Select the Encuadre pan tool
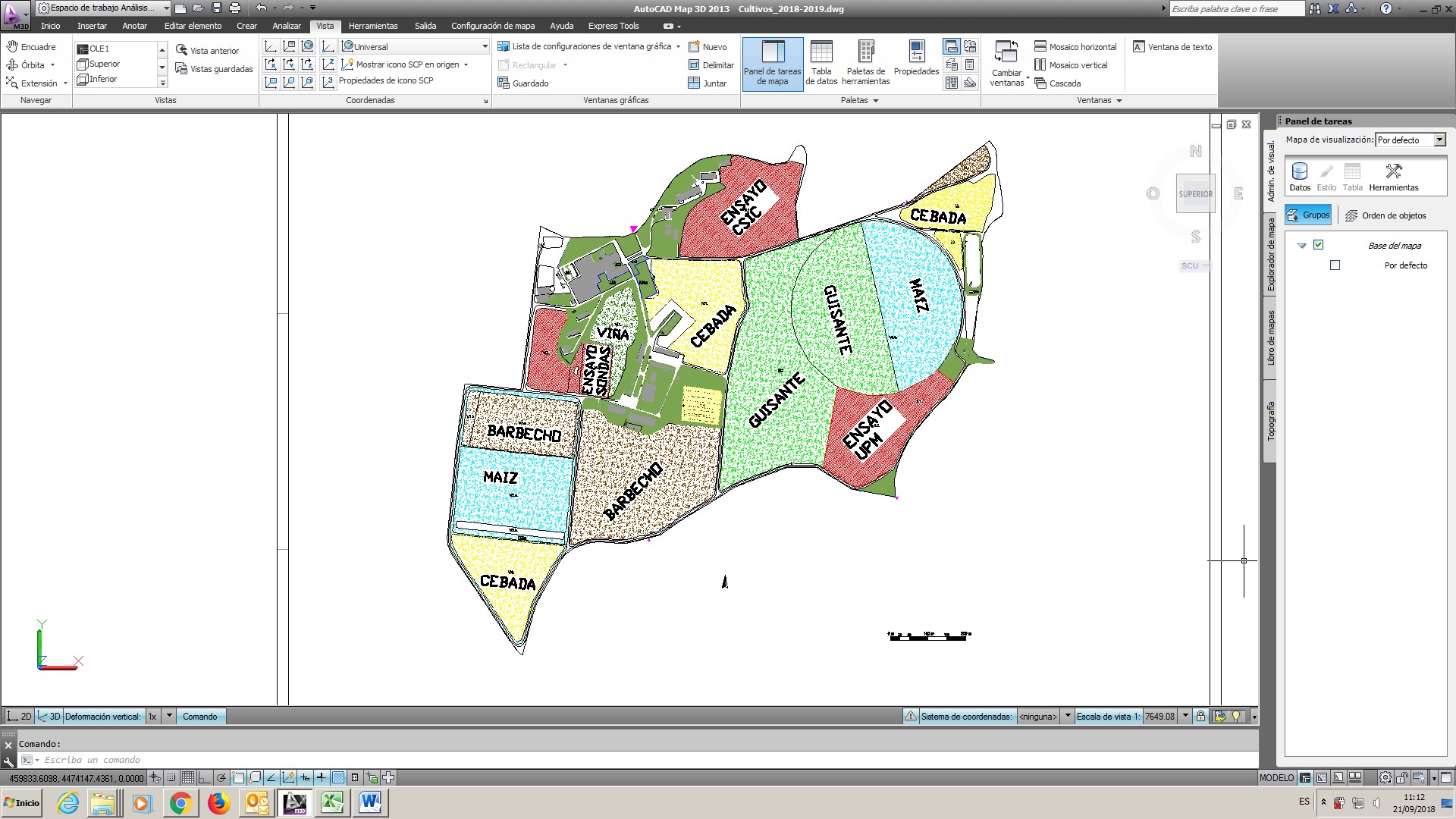 pos(31,47)
